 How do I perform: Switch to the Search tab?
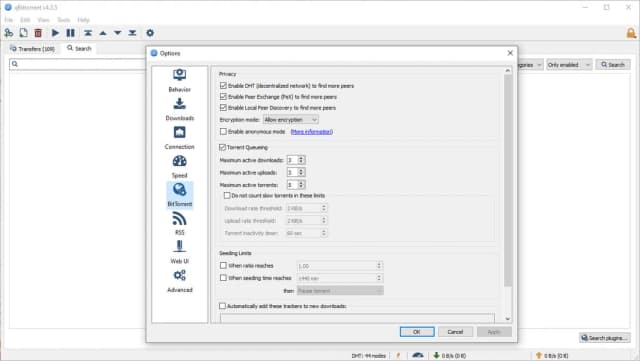pos(79,48)
